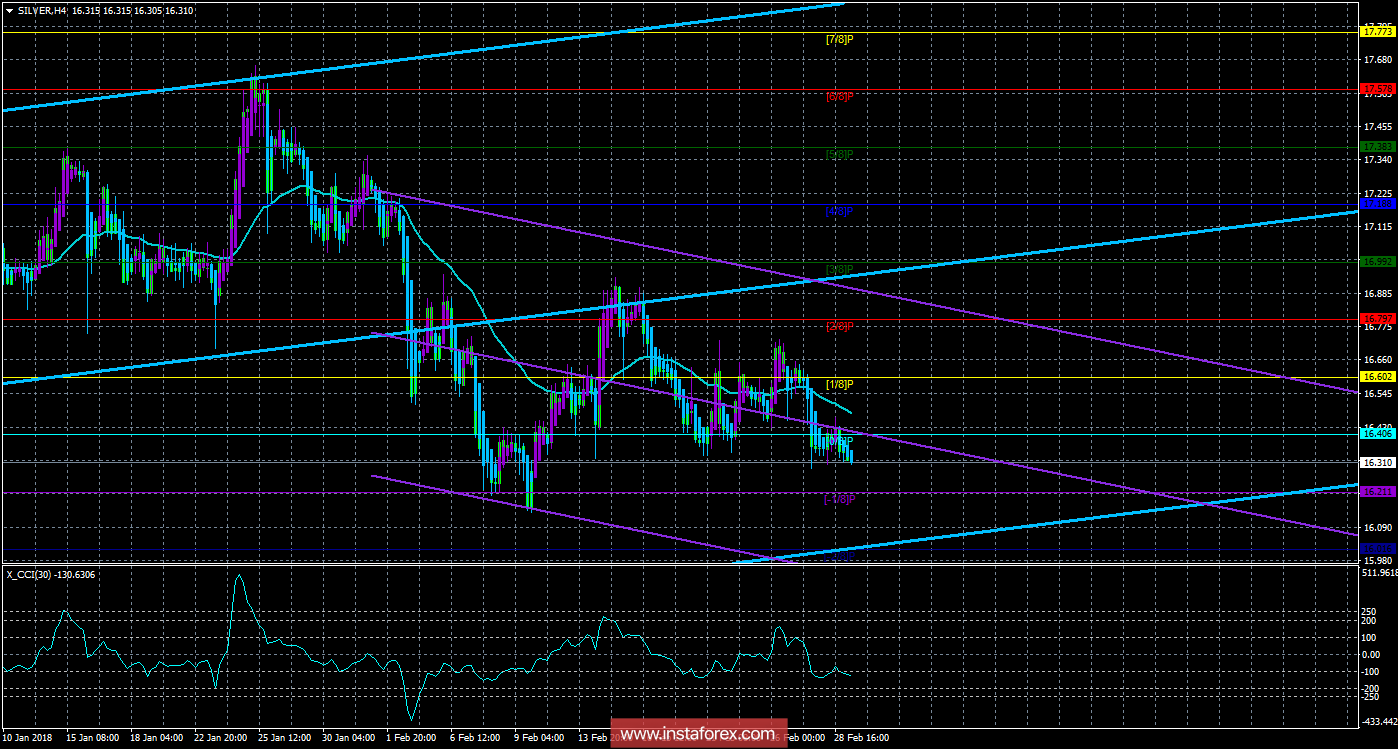Image resolution: width=1398 pixels, height=749 pixels.
Task: Select the purple 16.211 price level tag
Action: click(1376, 492)
